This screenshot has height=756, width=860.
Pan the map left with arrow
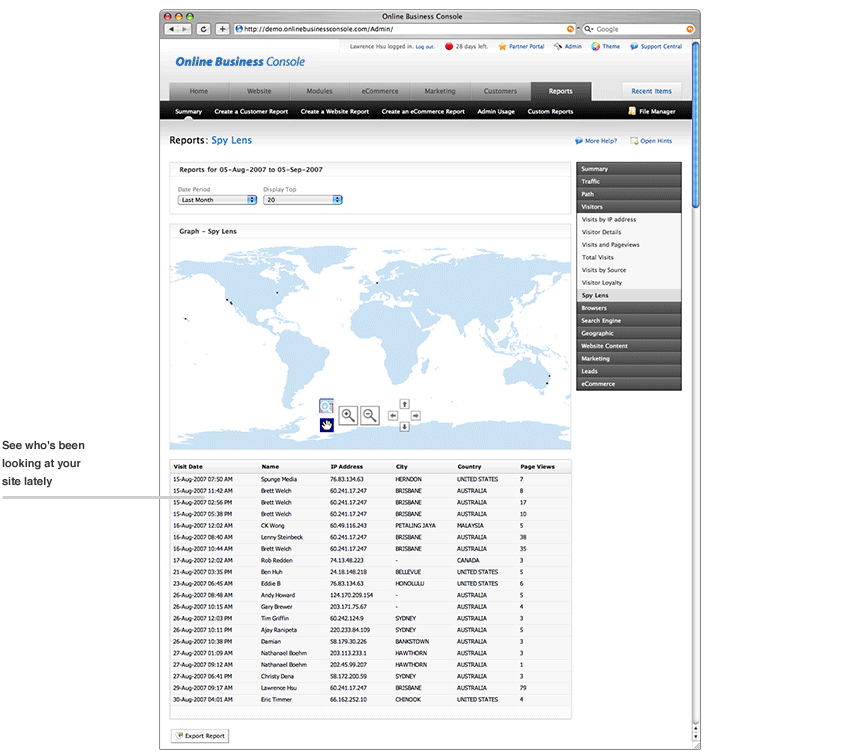click(393, 415)
